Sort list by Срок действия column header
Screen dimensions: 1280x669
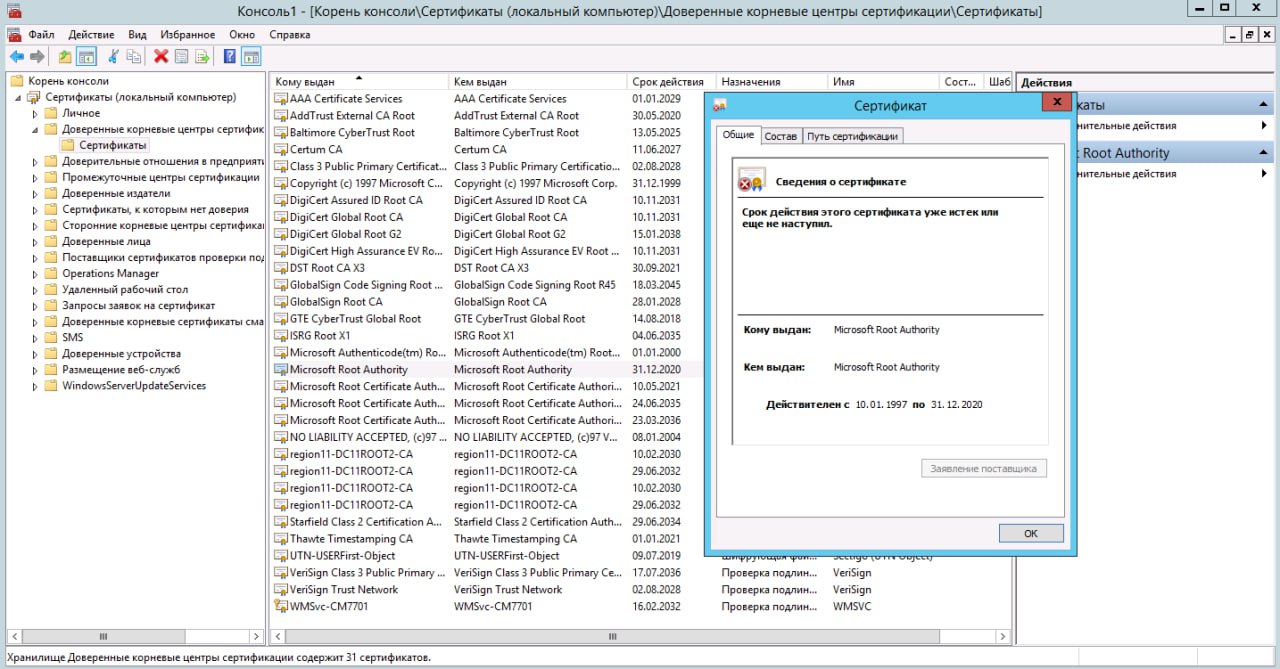coord(667,82)
